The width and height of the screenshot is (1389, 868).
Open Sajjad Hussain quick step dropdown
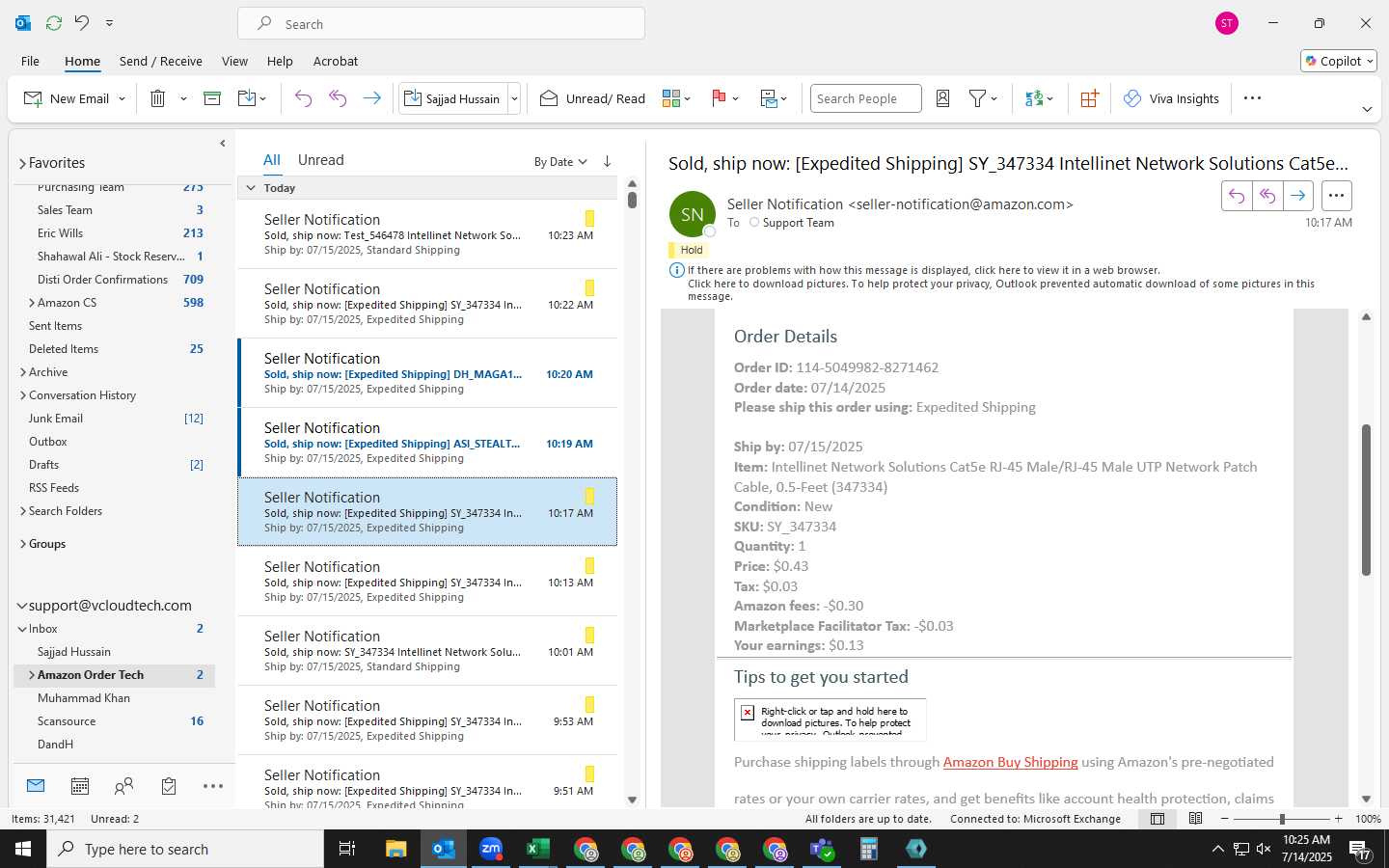pyautogui.click(x=514, y=98)
